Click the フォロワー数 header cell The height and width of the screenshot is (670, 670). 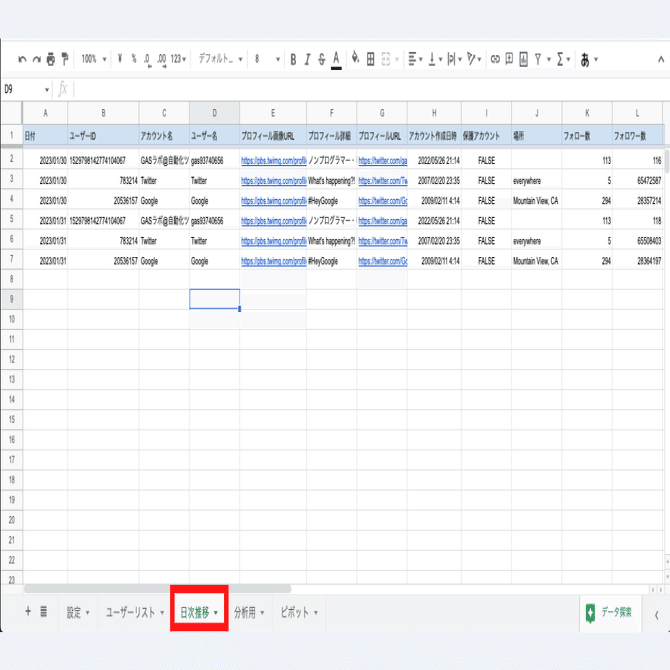click(638, 136)
